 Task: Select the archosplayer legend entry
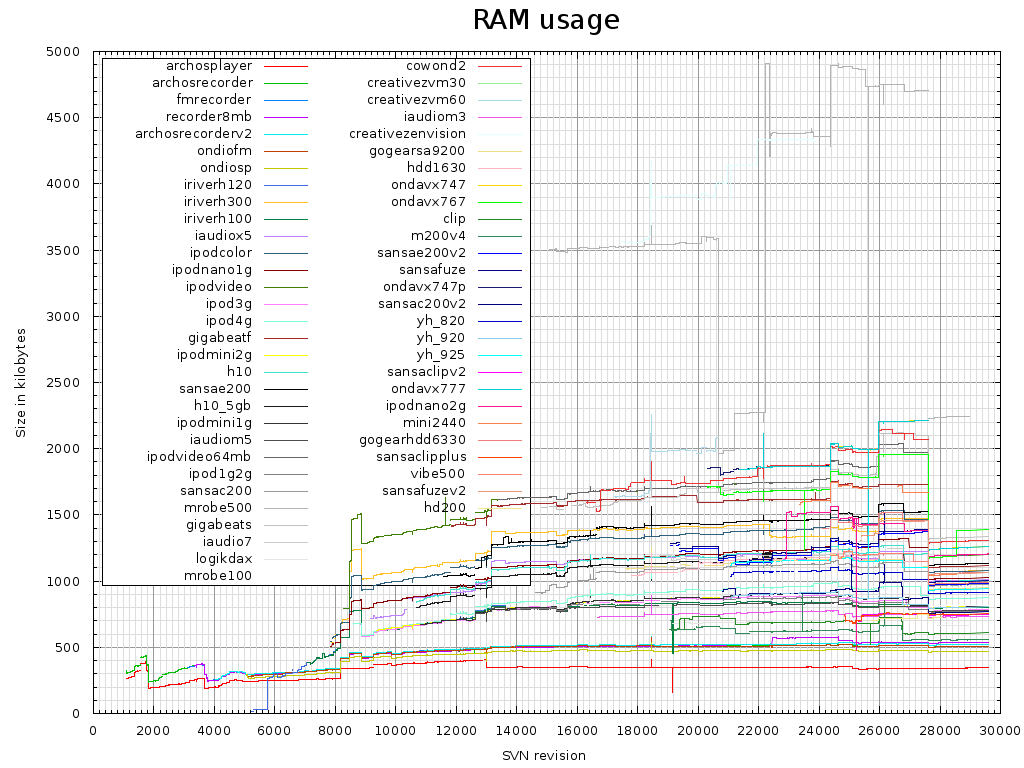[x=209, y=65]
